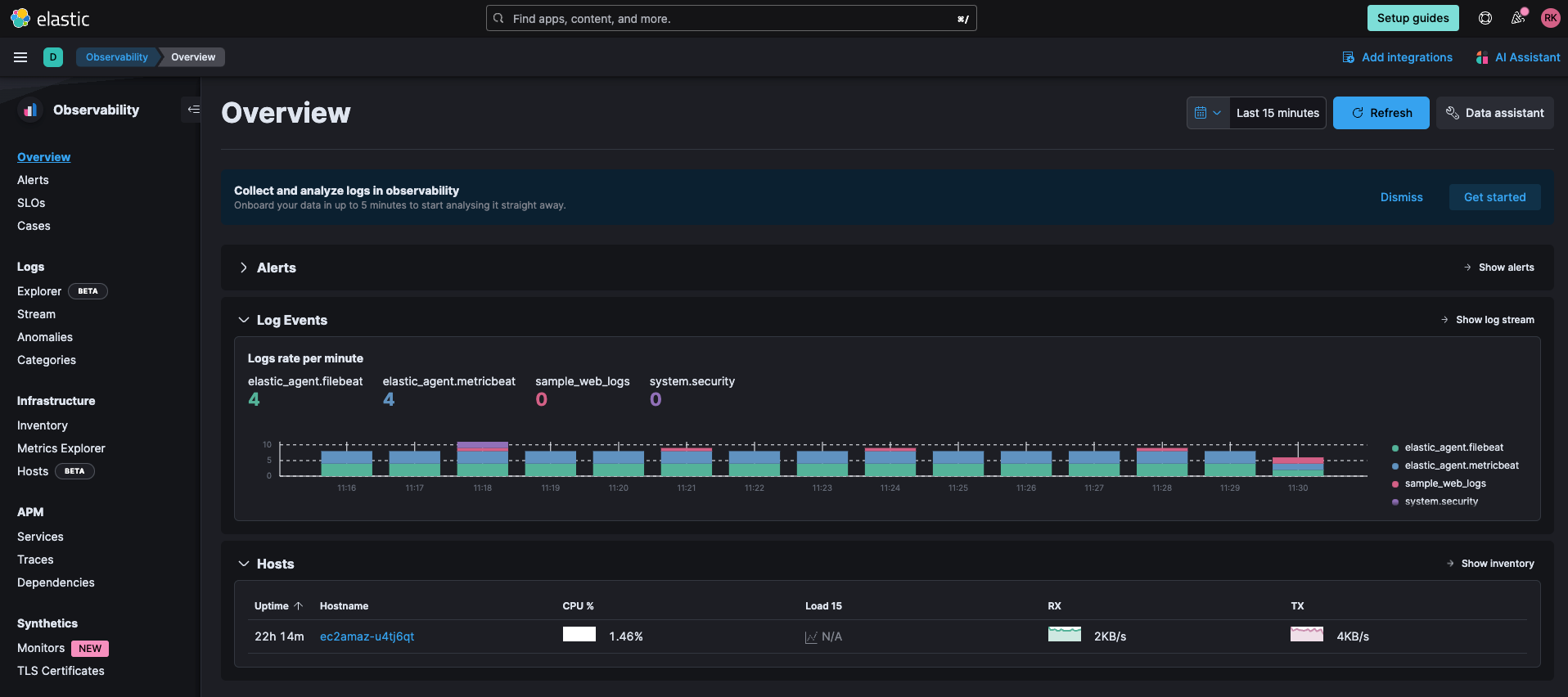
Task: Click the 11:18 log rate bar
Action: click(x=483, y=459)
